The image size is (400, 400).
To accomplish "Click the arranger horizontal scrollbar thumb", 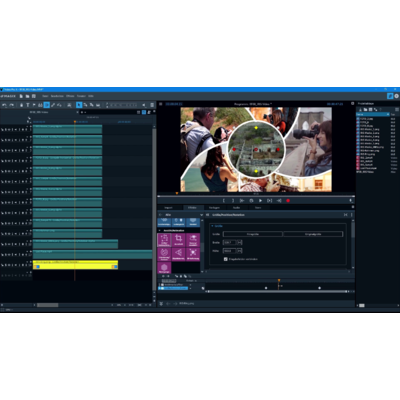I will pos(47,305).
